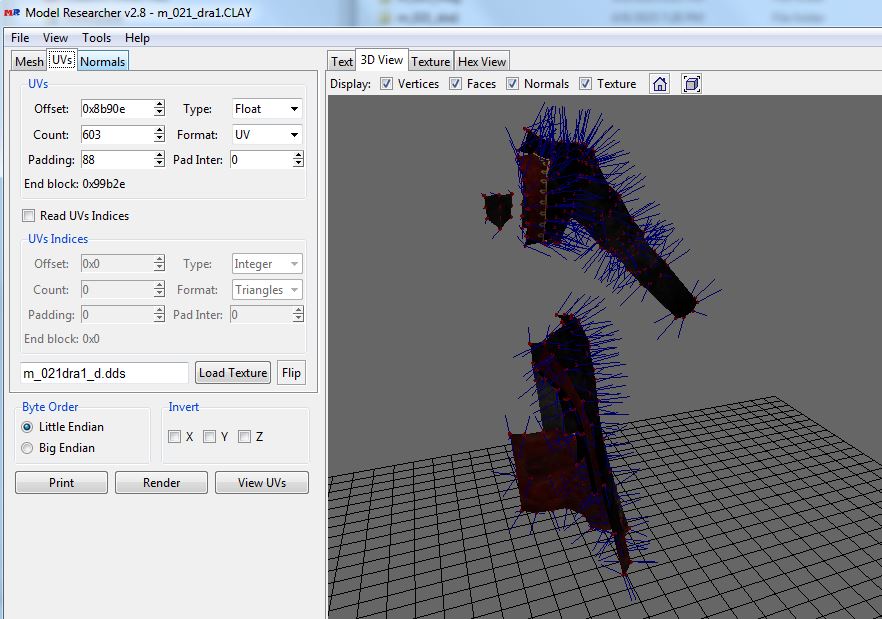The height and width of the screenshot is (619, 882).
Task: Click the 3D box perspective icon
Action: coord(691,84)
